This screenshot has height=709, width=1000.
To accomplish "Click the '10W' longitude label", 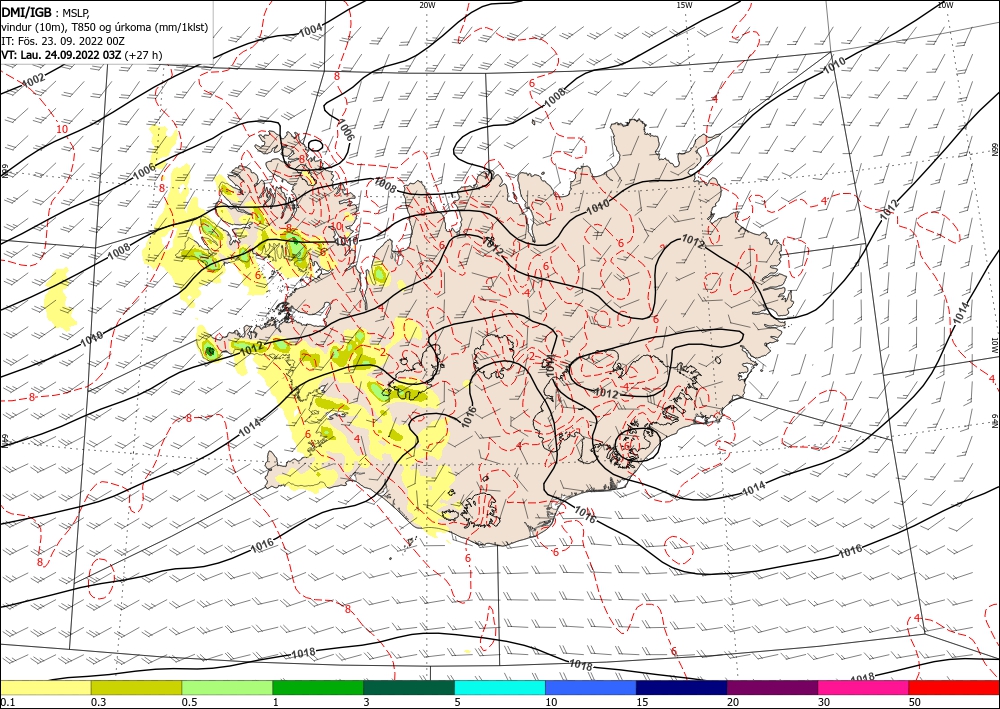I will 945,5.
